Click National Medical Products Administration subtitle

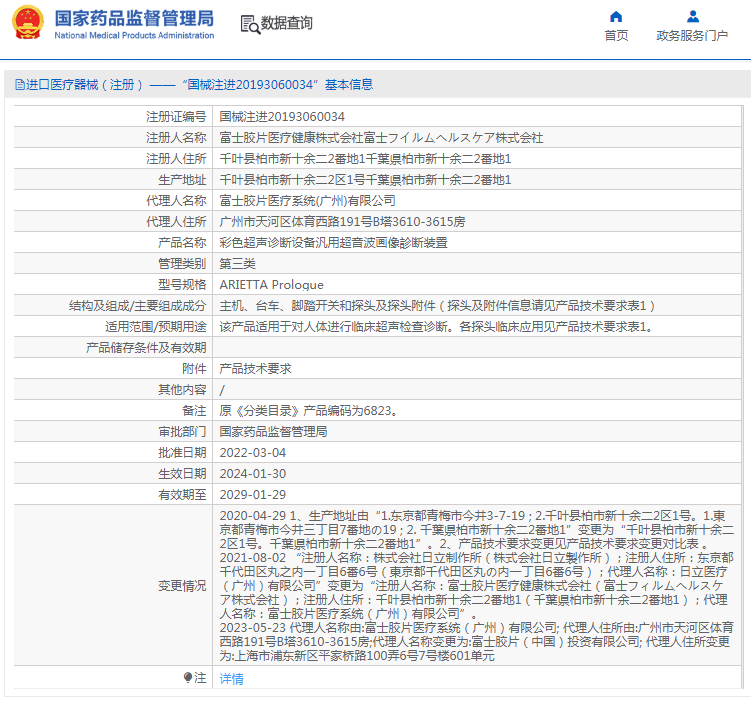click(x=134, y=35)
